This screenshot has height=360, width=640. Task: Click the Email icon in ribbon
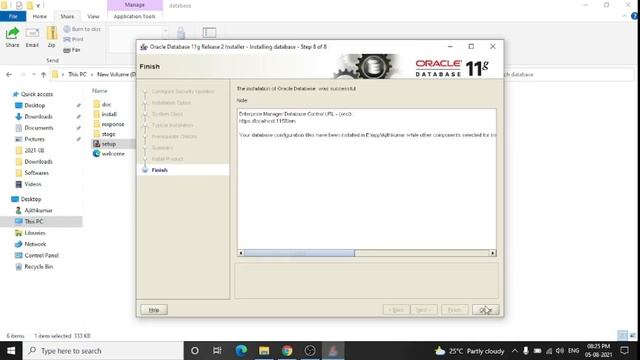point(32,37)
